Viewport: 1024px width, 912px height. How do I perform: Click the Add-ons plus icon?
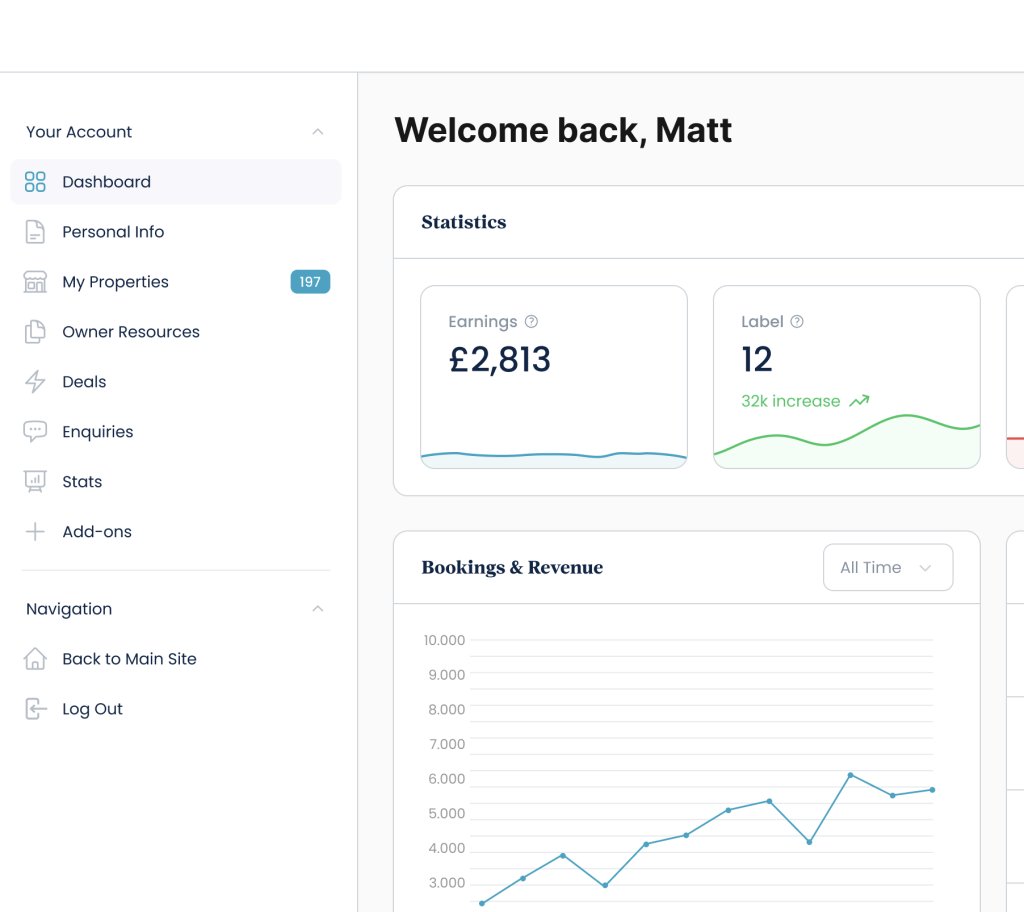(x=35, y=532)
